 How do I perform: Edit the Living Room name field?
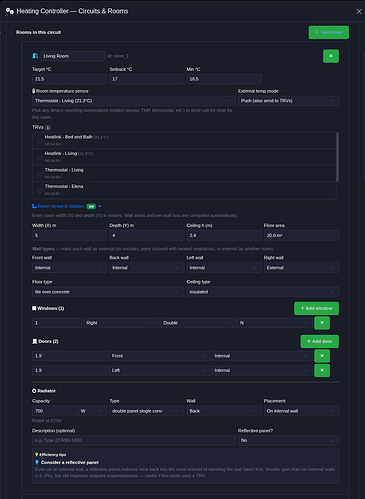(x=73, y=56)
